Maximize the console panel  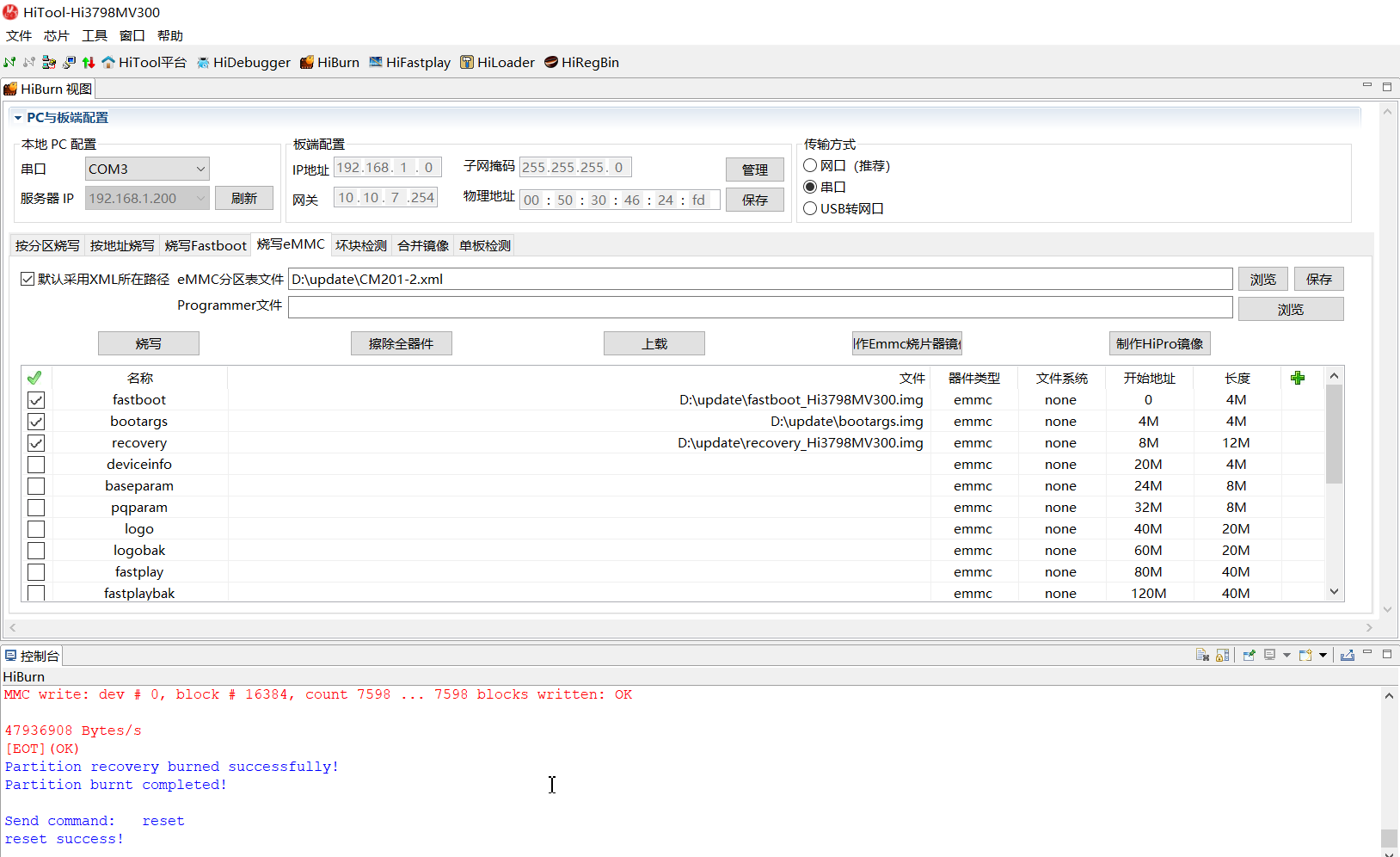pos(1387,654)
